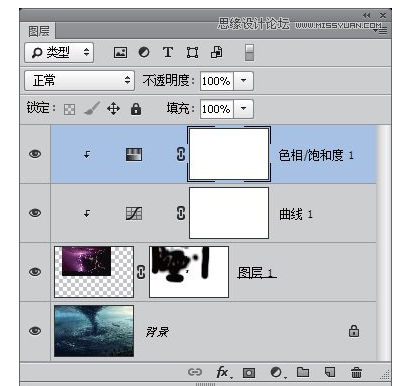Switch to the 图层 tab
The image size is (411, 386).
[x=38, y=31]
